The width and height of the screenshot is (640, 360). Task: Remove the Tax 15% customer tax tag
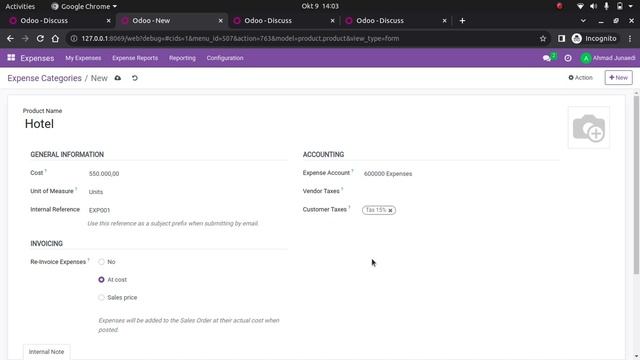click(390, 210)
